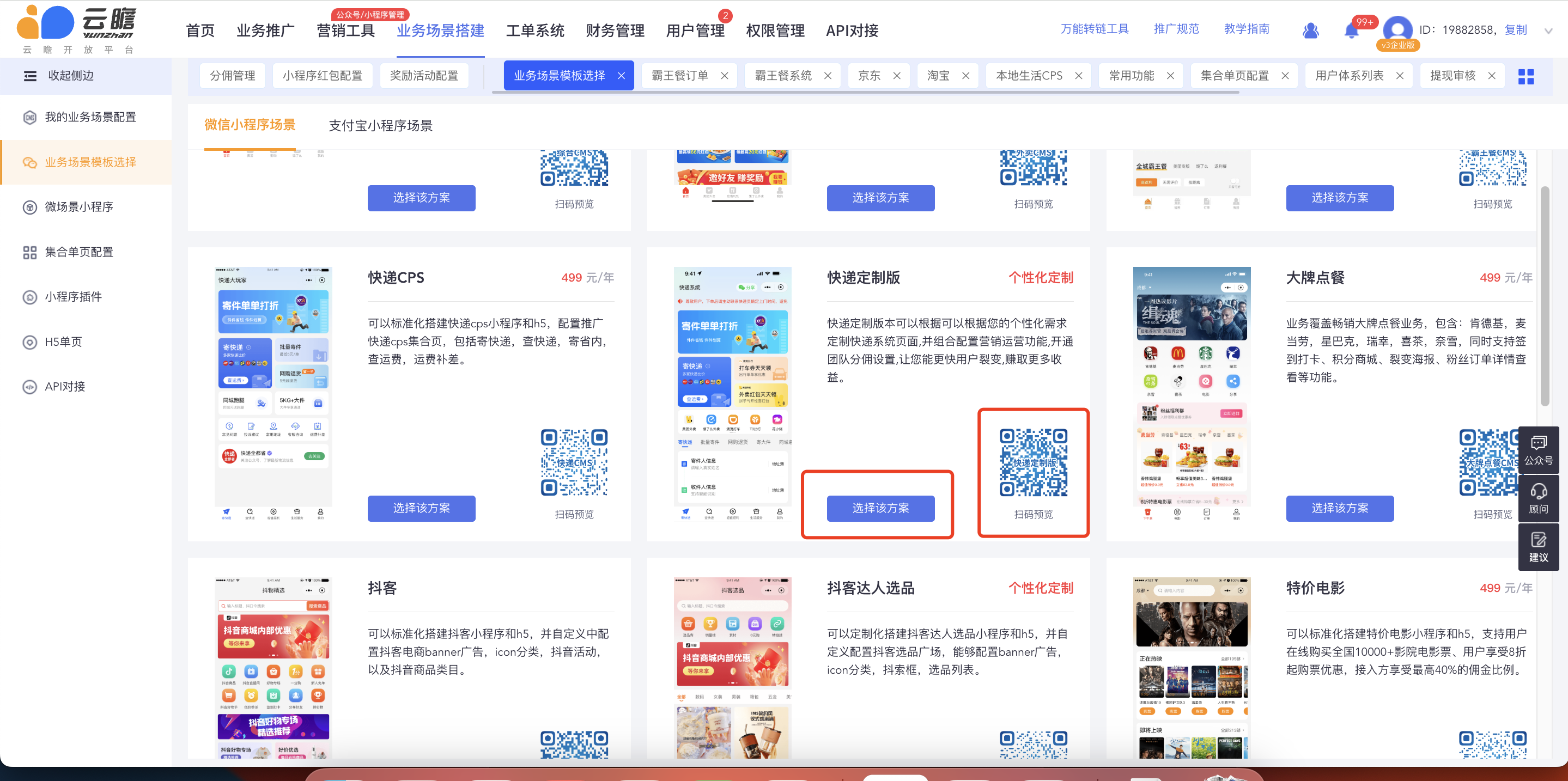Switch to 微信小程序场景 tab
Viewport: 1568px width, 781px height.
[250, 125]
